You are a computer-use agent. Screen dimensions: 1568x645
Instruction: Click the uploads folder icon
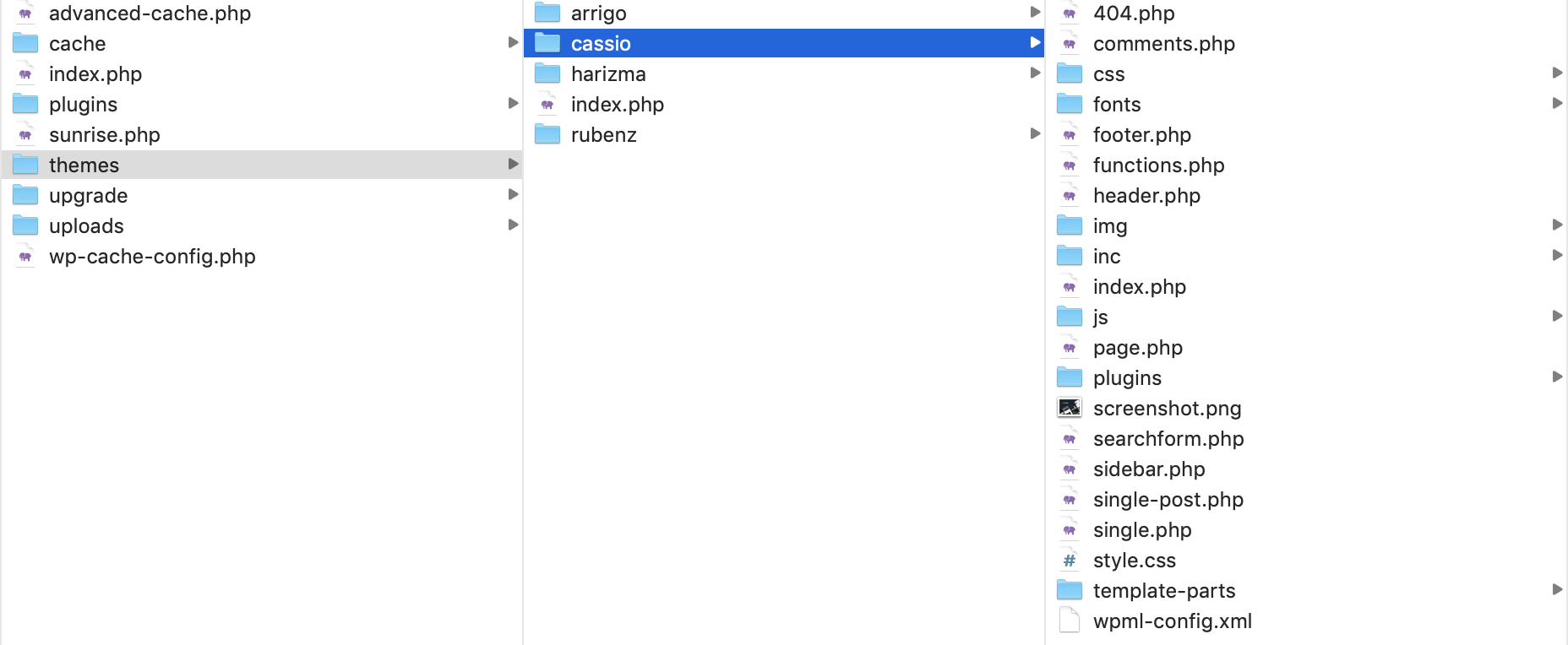point(25,225)
